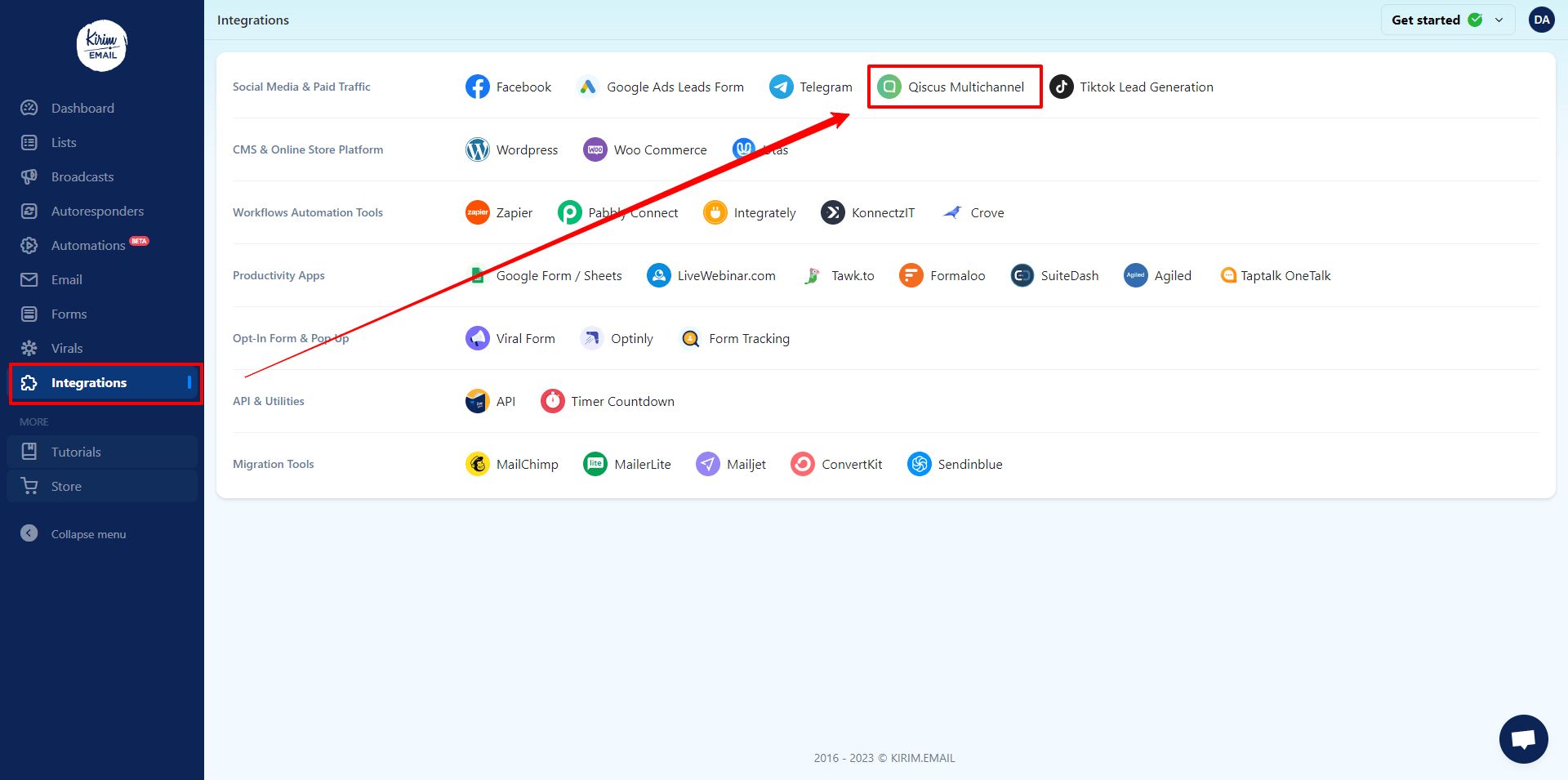
Task: Click the Wordpress logo icon
Action: pos(478,149)
